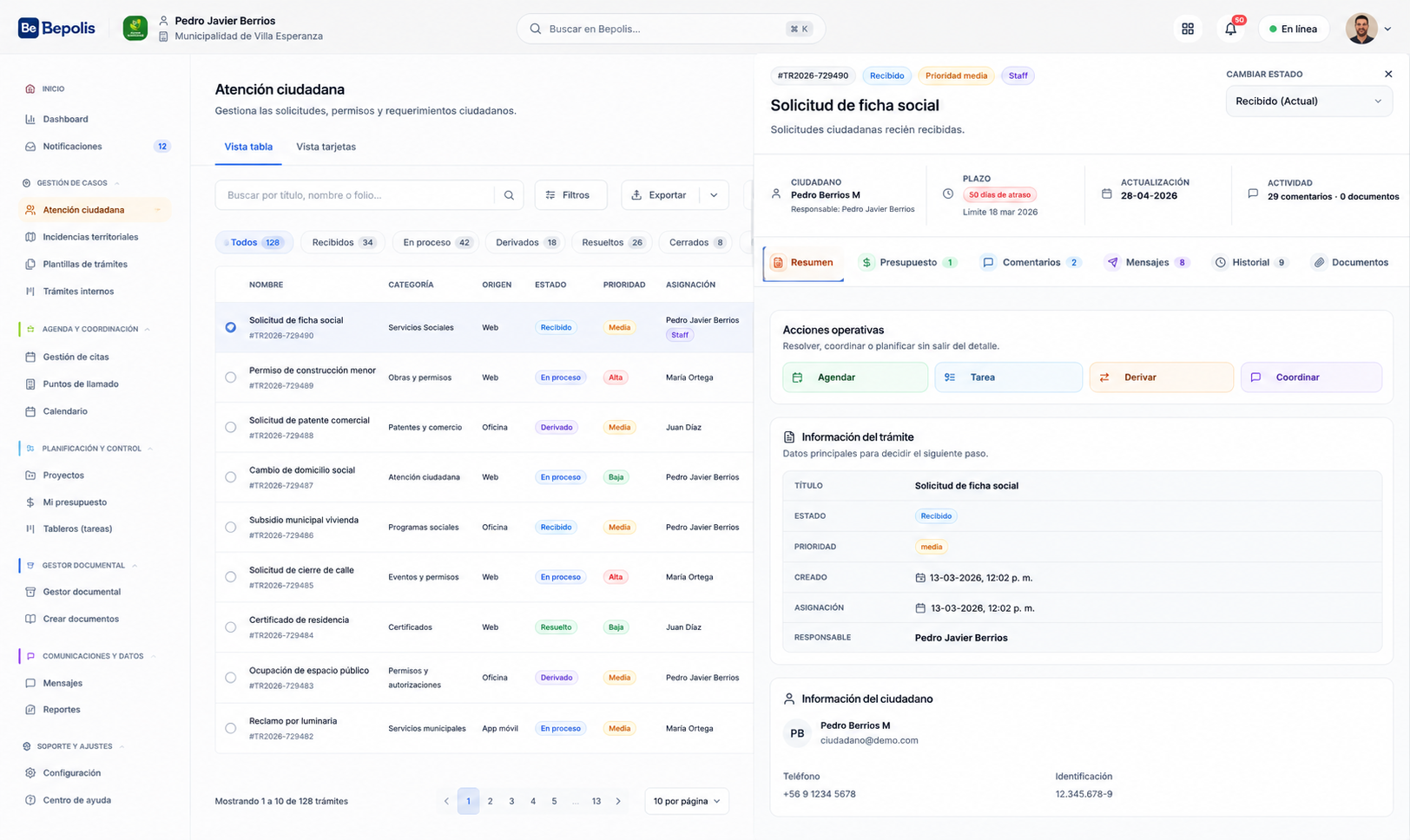Open the Comentarios tab
Screen dimensions: 1410x840
(1031, 262)
